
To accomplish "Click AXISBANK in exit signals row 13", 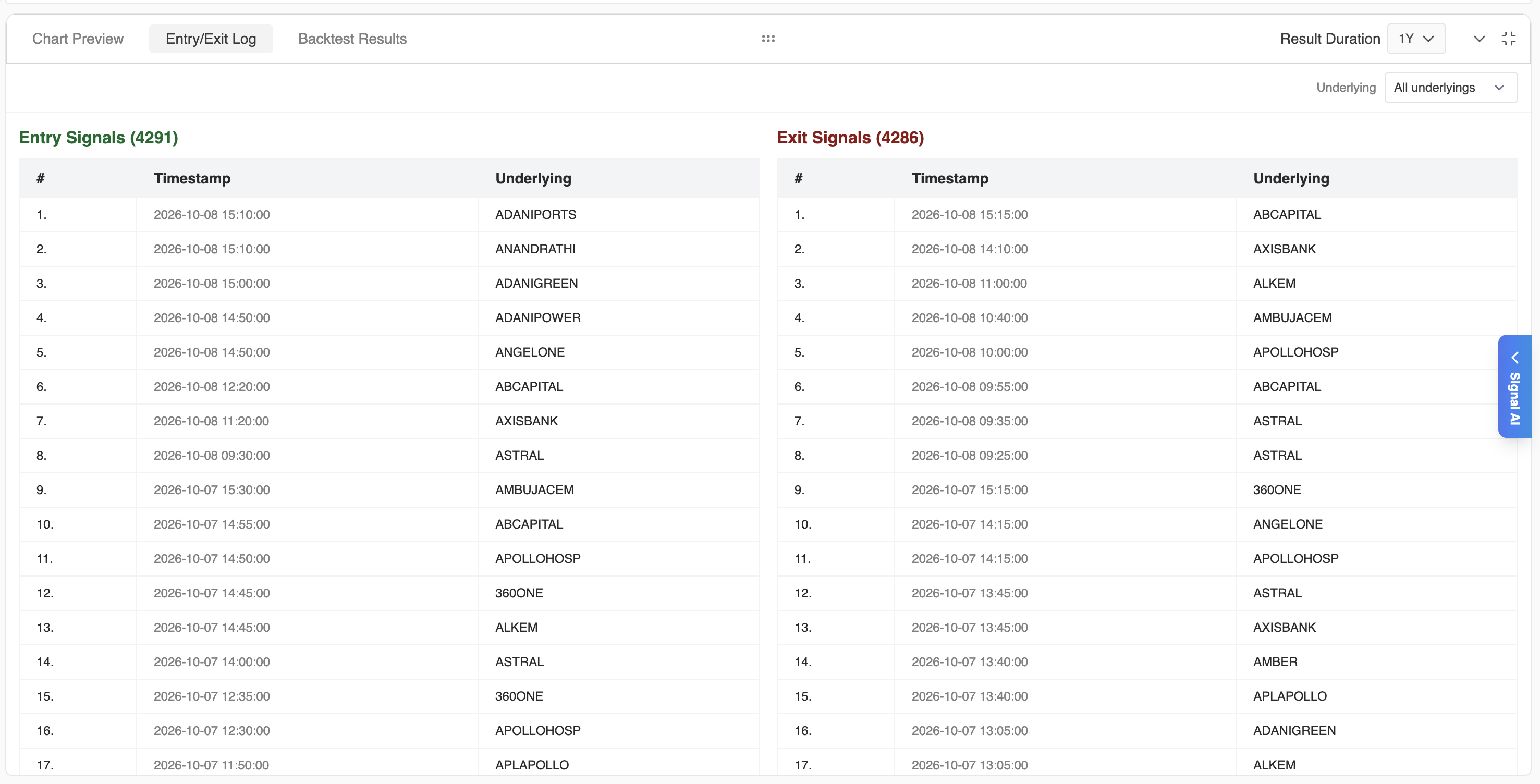I will 1284,628.
